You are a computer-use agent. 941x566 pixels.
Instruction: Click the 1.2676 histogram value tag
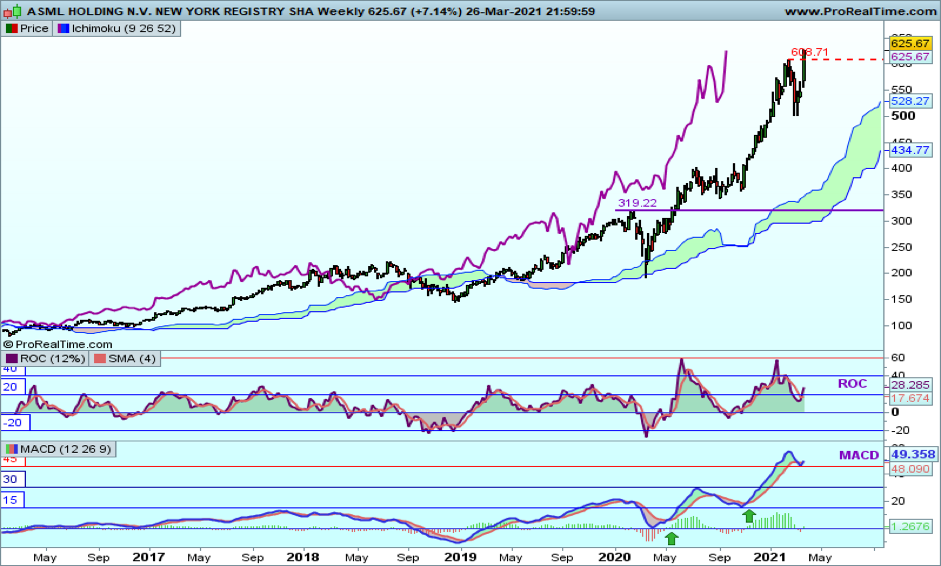pyautogui.click(x=910, y=526)
